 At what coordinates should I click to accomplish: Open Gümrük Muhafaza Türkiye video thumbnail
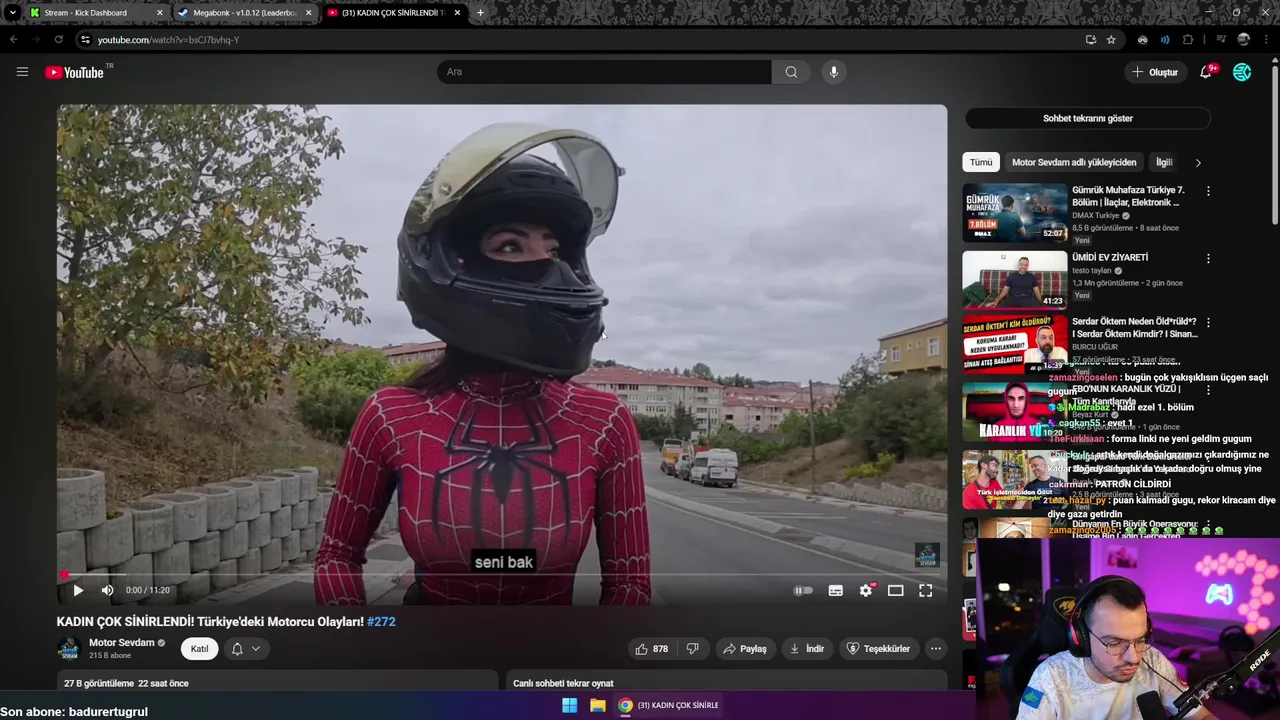pos(1015,212)
